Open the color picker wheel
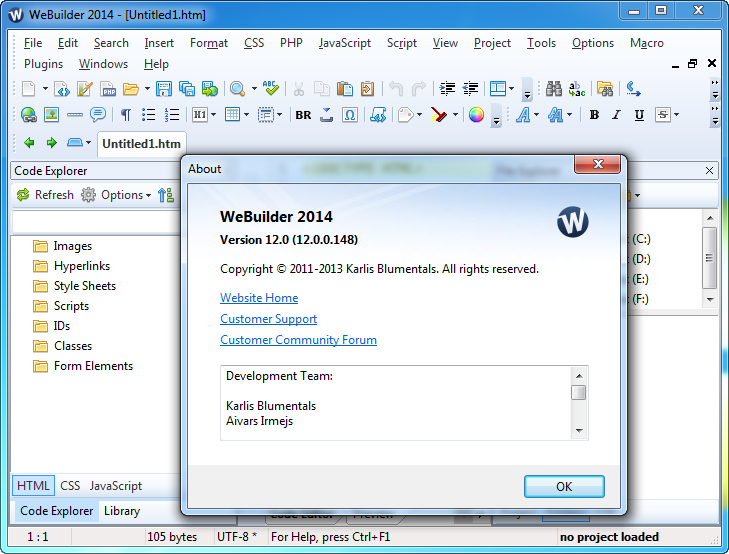Image resolution: width=729 pixels, height=554 pixels. coord(476,114)
